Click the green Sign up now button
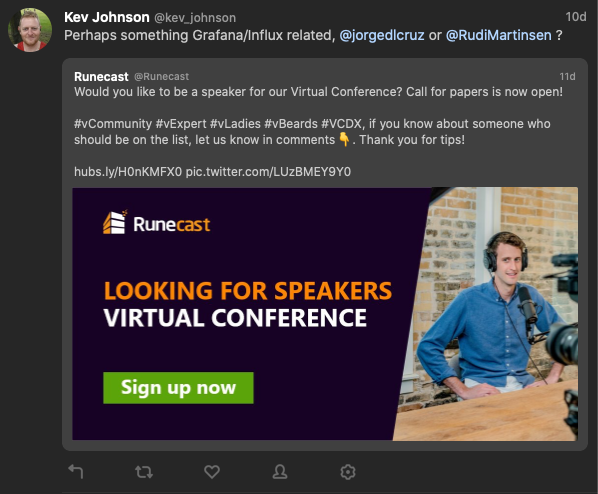Image resolution: width=598 pixels, height=494 pixels. click(x=178, y=388)
